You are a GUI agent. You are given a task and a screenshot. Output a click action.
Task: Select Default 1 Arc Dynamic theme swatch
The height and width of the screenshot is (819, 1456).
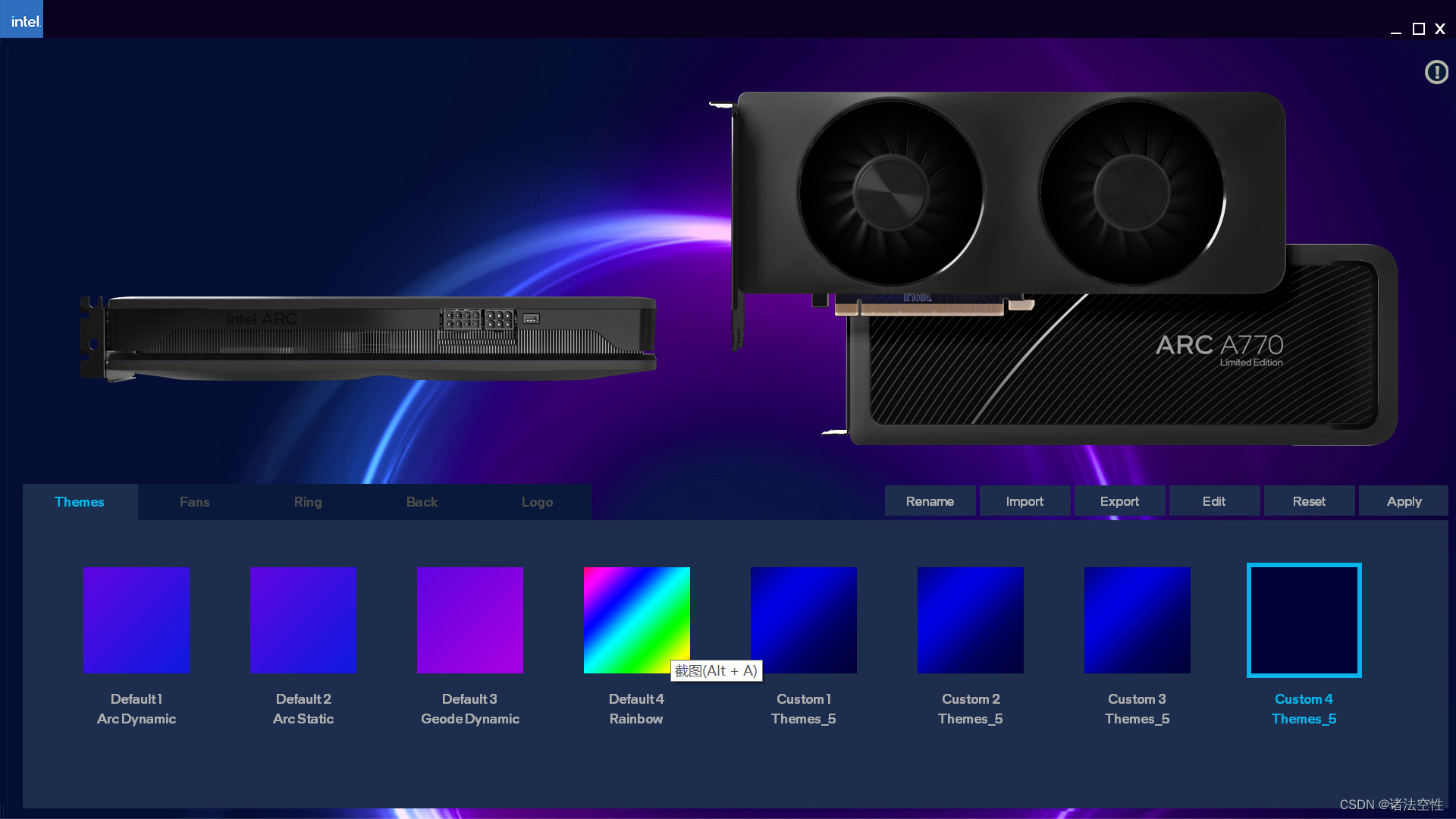[x=136, y=620]
